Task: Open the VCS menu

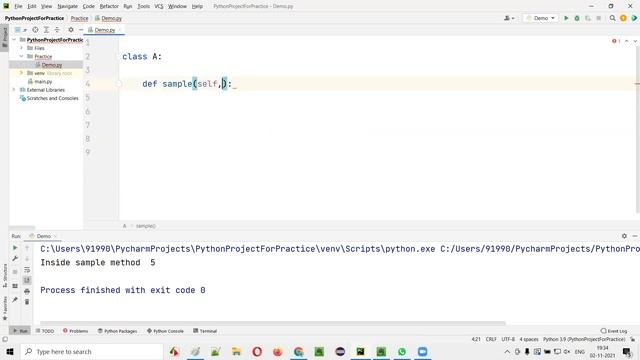Action: [159, 6]
